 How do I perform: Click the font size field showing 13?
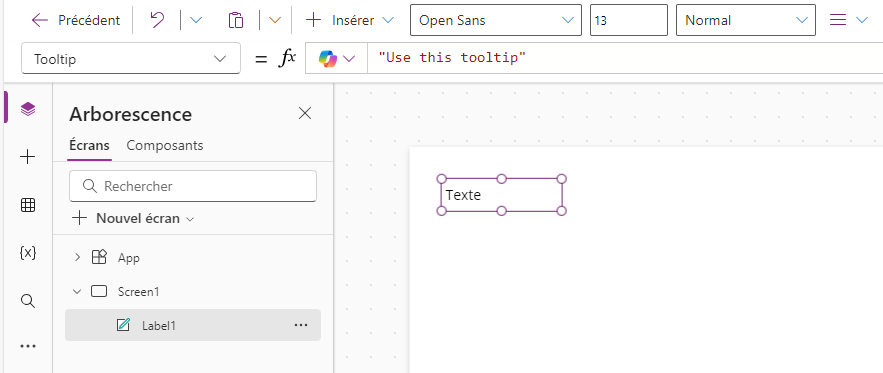(x=628, y=20)
